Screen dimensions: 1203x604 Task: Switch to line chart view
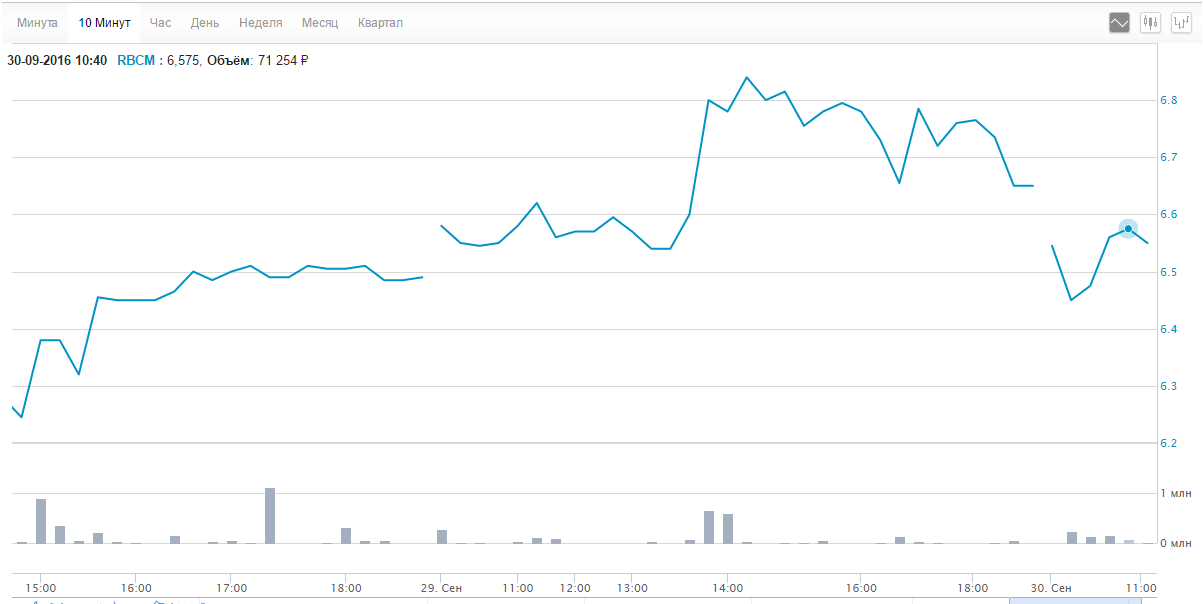[1120, 22]
